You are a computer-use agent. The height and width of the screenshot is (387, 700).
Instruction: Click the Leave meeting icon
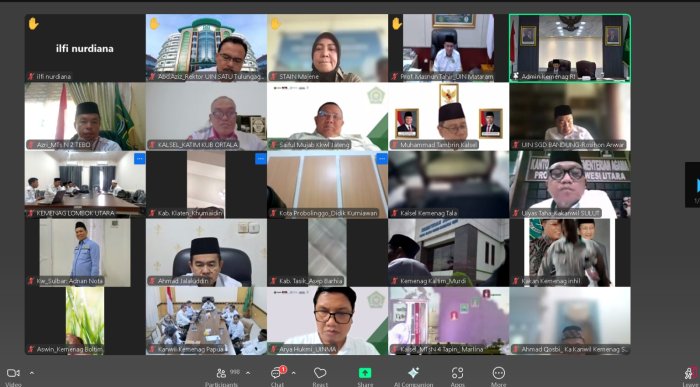coord(691,373)
